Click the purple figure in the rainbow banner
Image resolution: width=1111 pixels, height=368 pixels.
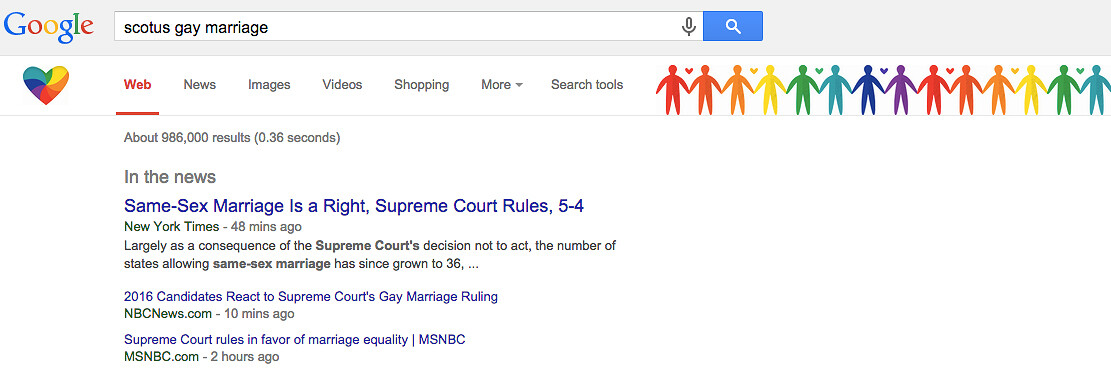(900, 90)
